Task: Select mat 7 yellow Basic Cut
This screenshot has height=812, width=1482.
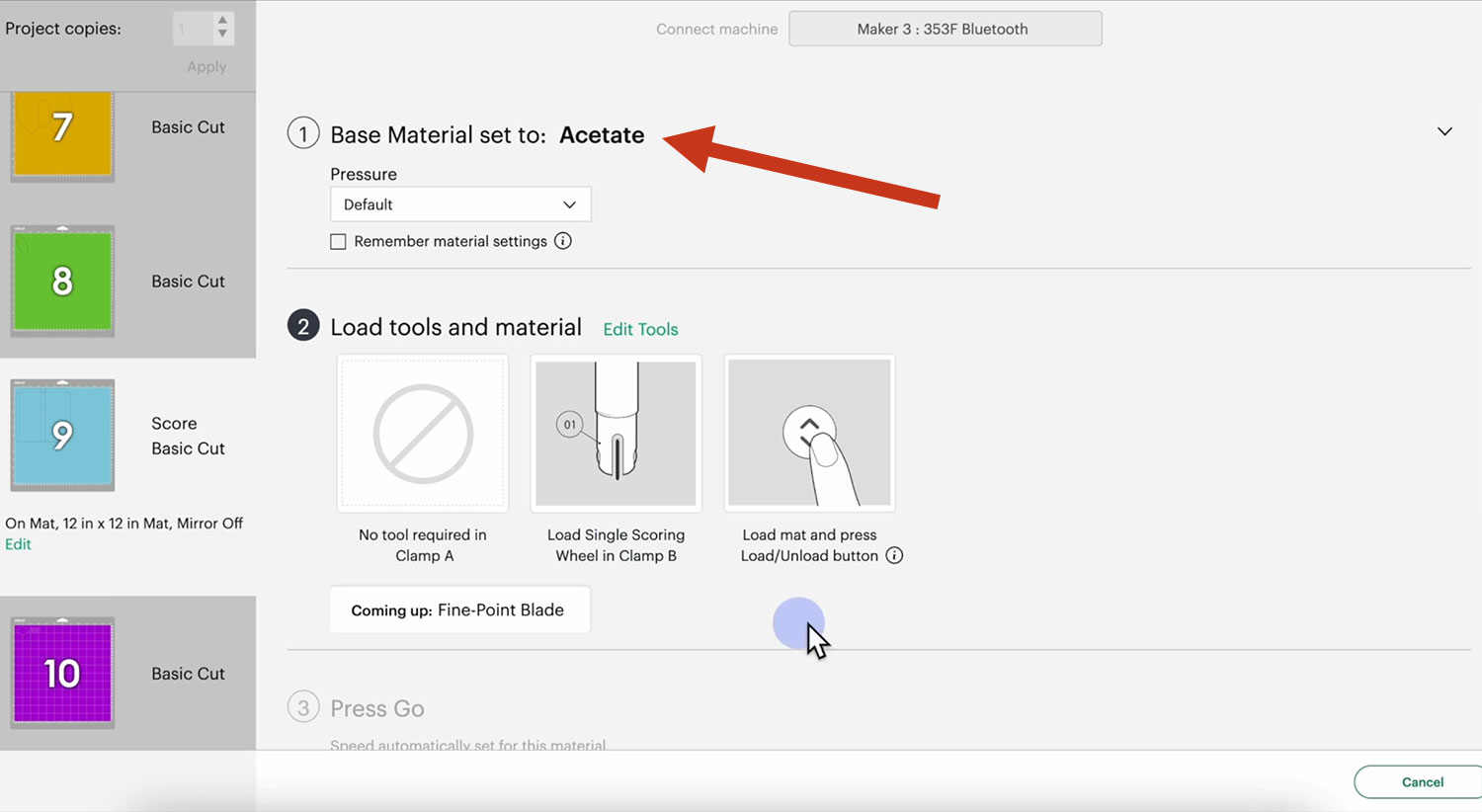Action: [62, 131]
